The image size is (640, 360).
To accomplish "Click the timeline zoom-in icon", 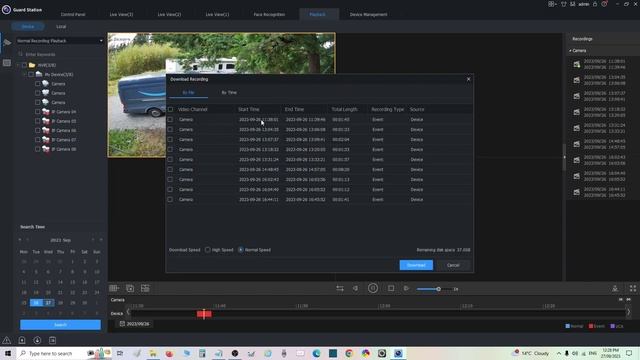I will click(629, 300).
